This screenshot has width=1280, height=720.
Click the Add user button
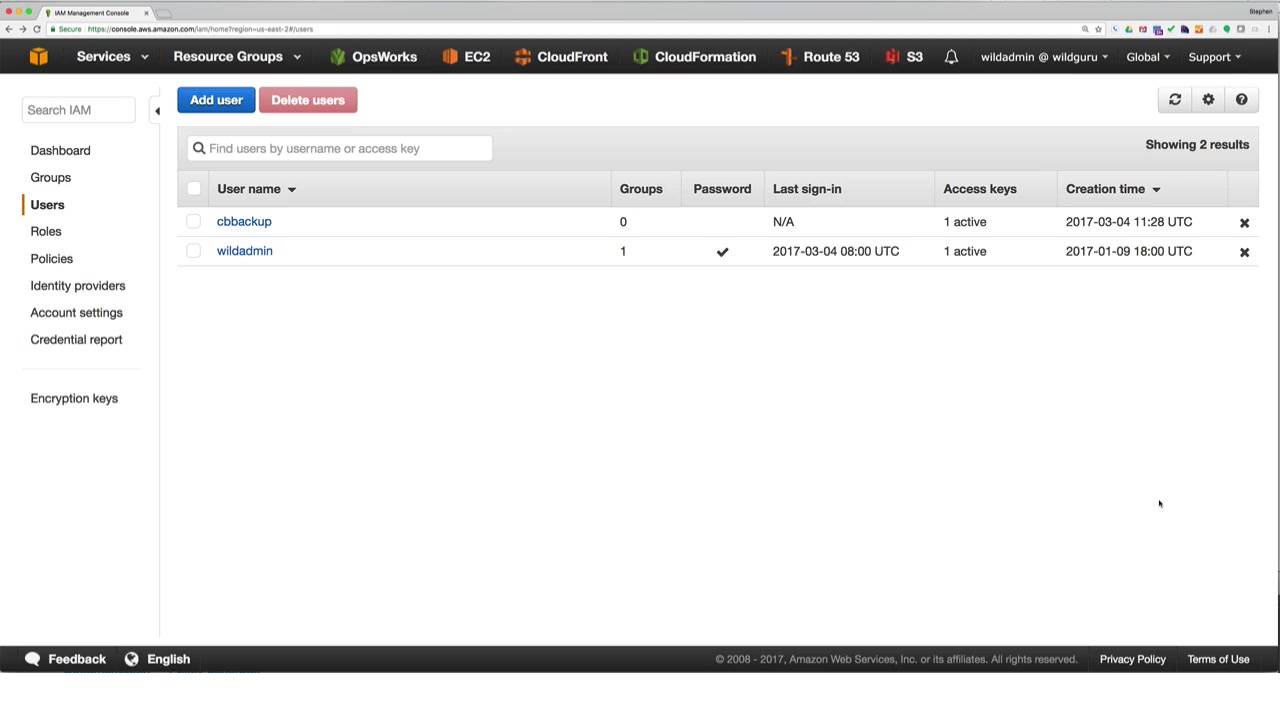tap(216, 100)
